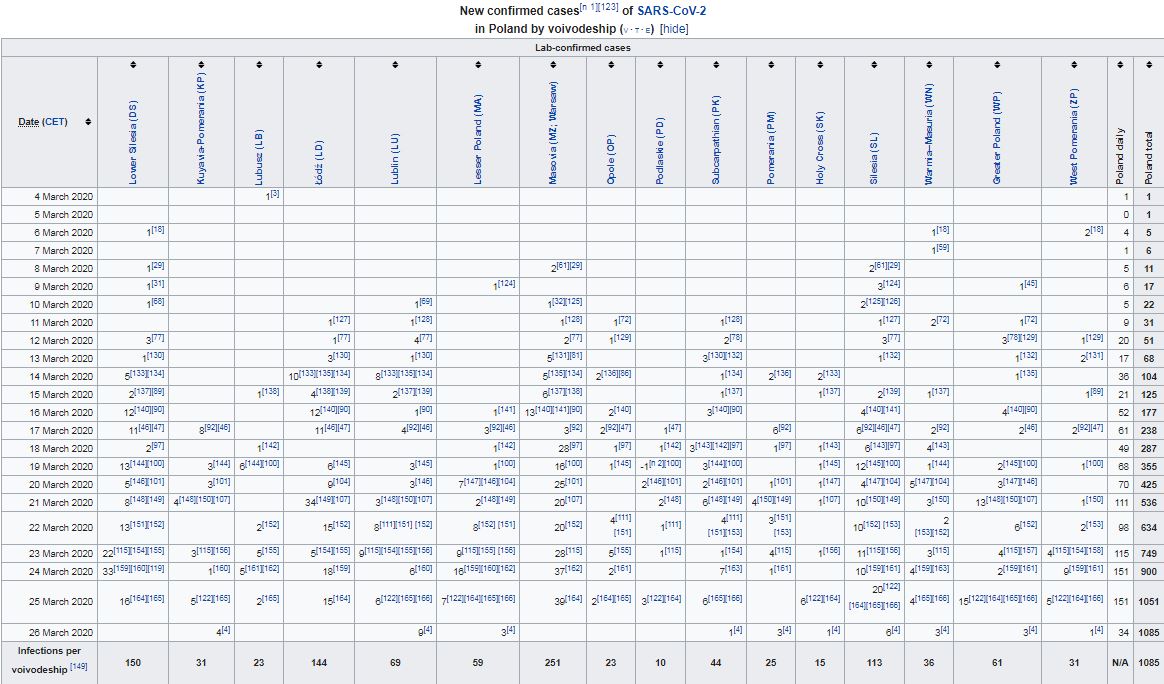The height and width of the screenshot is (684, 1164).
Task: Open the Holy Cross (SK) header link
Action: click(x=820, y=147)
